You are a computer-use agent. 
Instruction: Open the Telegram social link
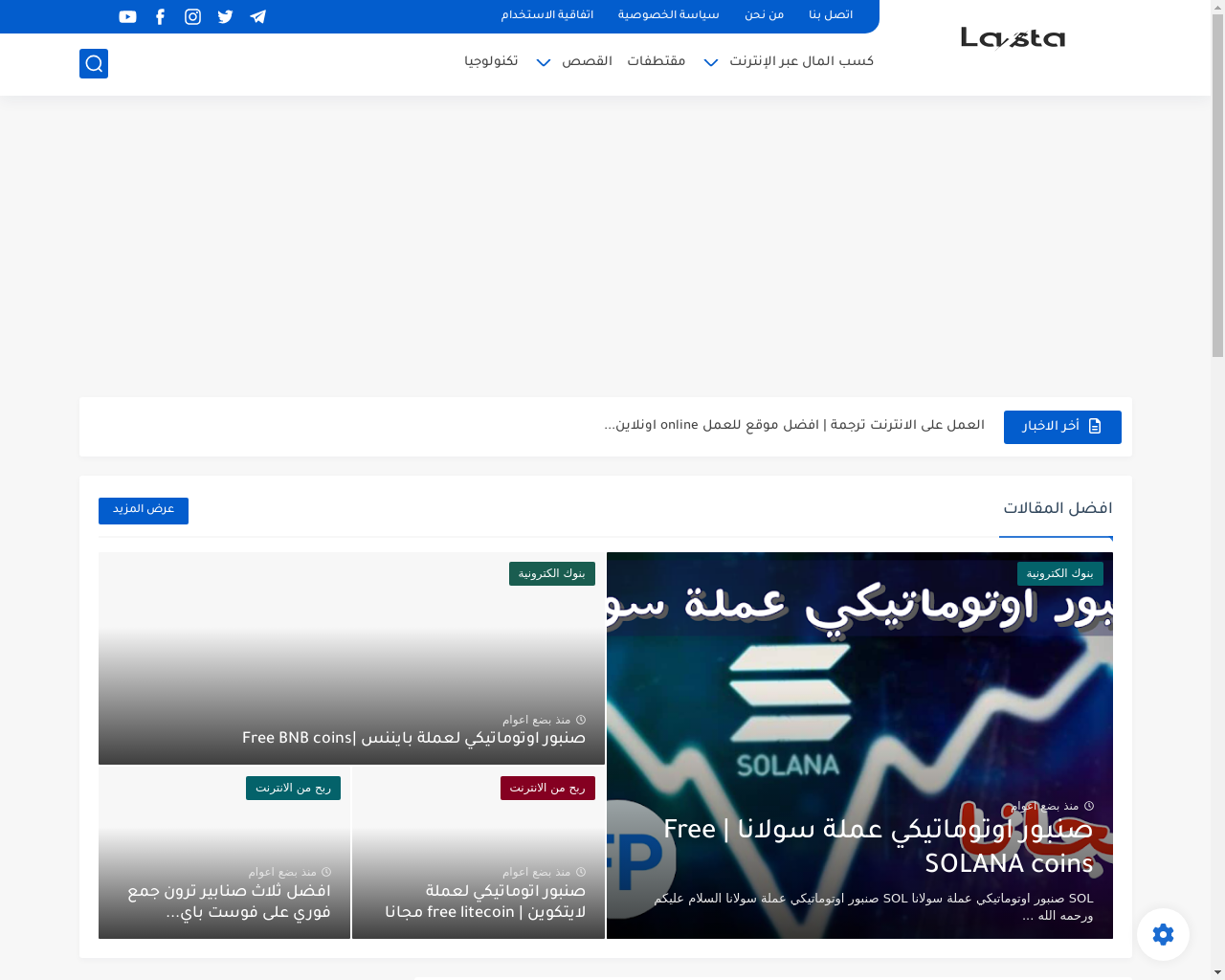[257, 16]
